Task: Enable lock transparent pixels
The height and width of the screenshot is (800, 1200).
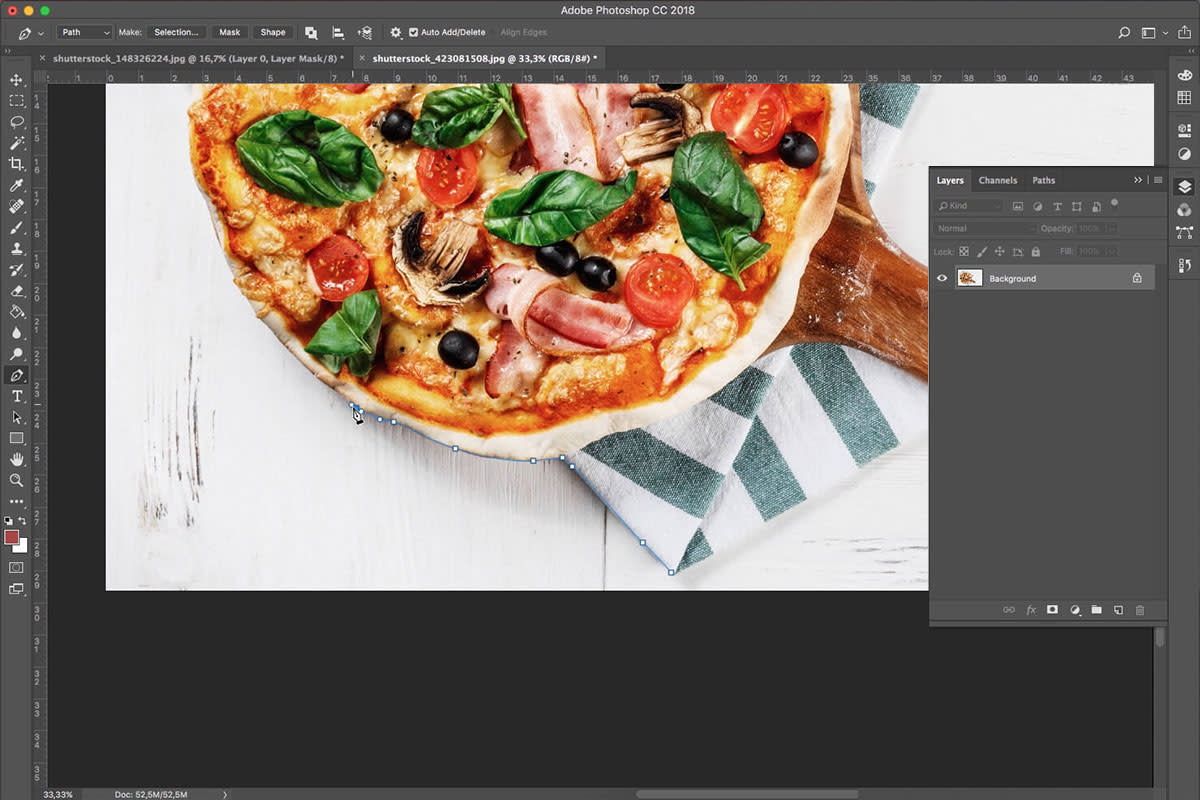Action: point(963,251)
